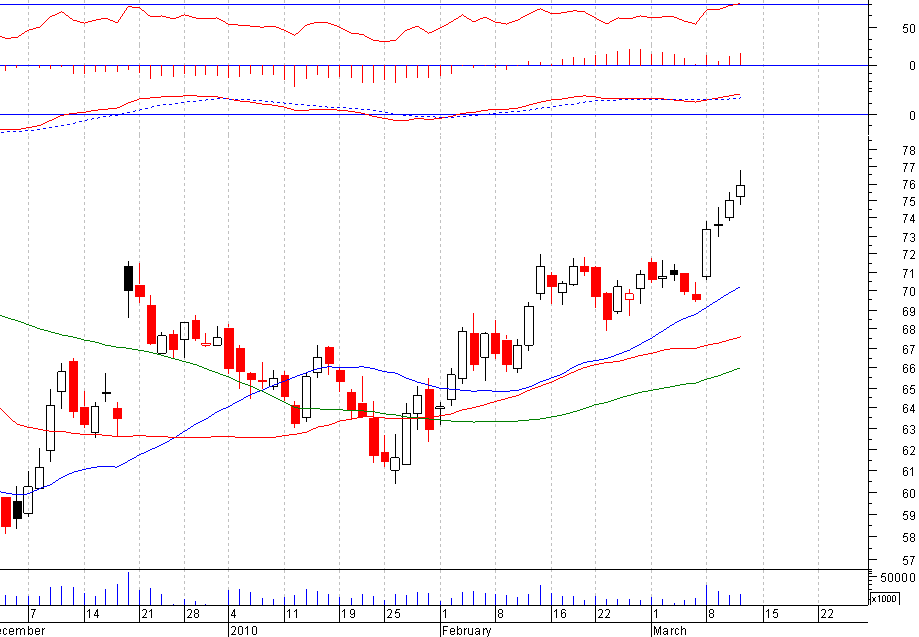This screenshot has width=919, height=637.
Task: Click the 78 price axis label
Action: (908, 150)
